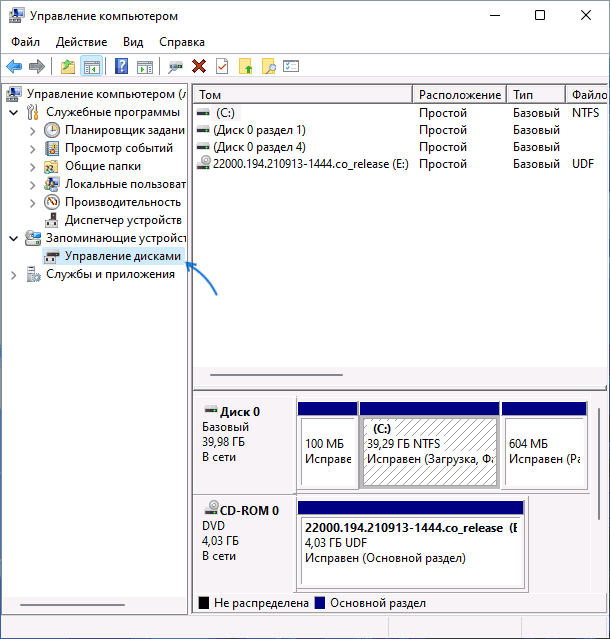Expand the Службы и приложения node
The image size is (610, 639).
[14, 275]
